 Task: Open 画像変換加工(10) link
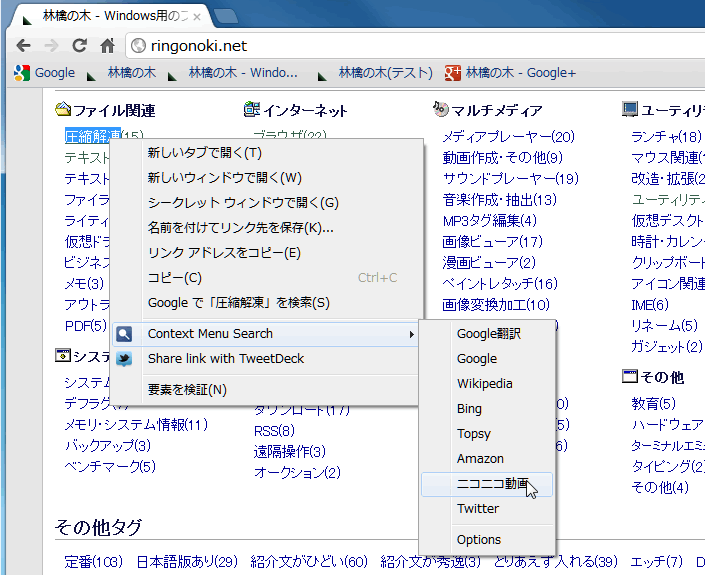[x=496, y=305]
